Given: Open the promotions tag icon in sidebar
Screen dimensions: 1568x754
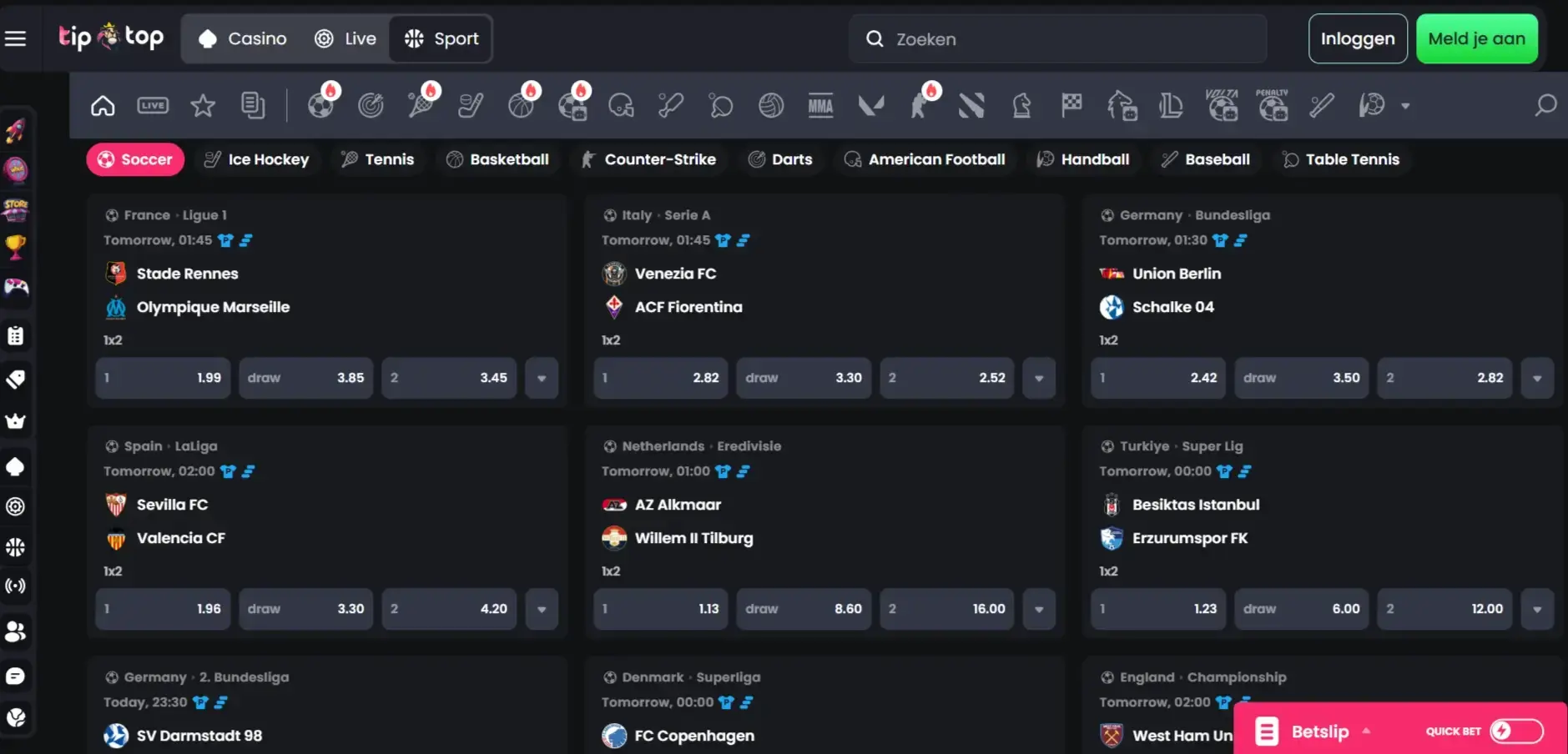Looking at the screenshot, I should (x=16, y=380).
